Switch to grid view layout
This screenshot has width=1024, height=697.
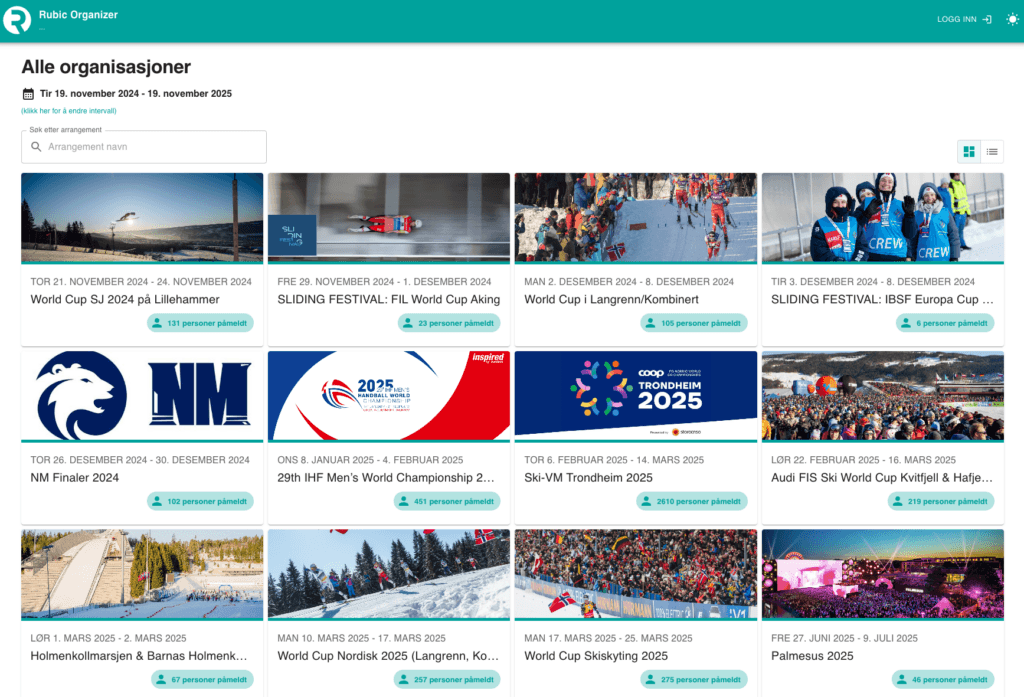(x=969, y=152)
